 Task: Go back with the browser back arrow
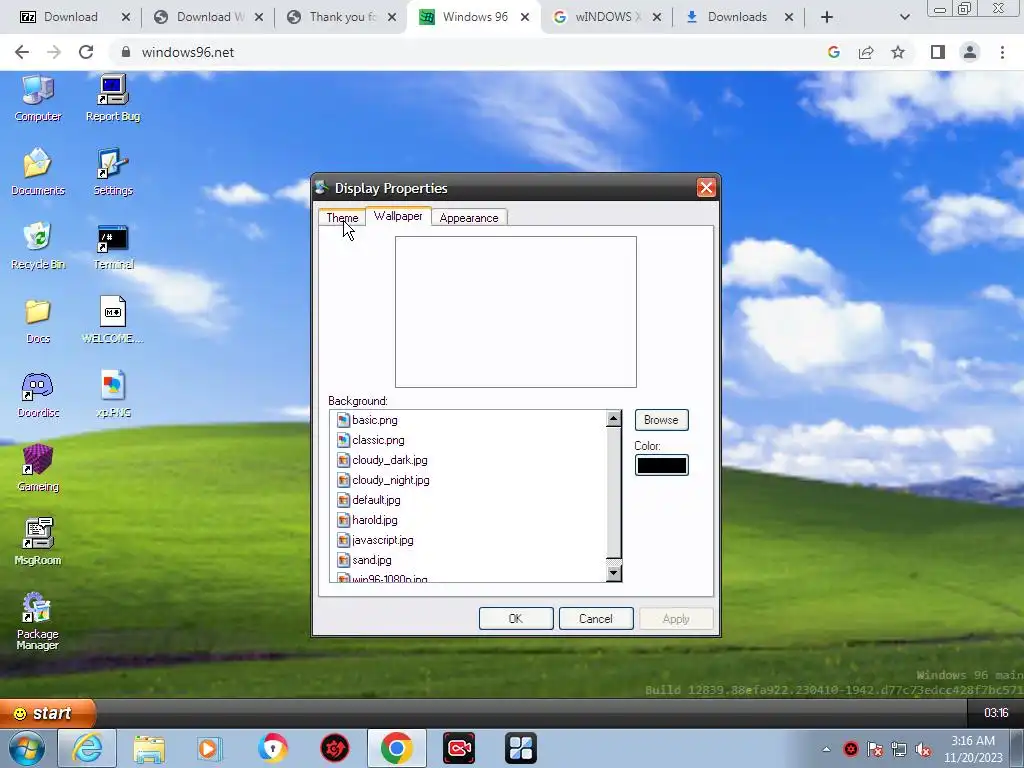click(x=22, y=52)
